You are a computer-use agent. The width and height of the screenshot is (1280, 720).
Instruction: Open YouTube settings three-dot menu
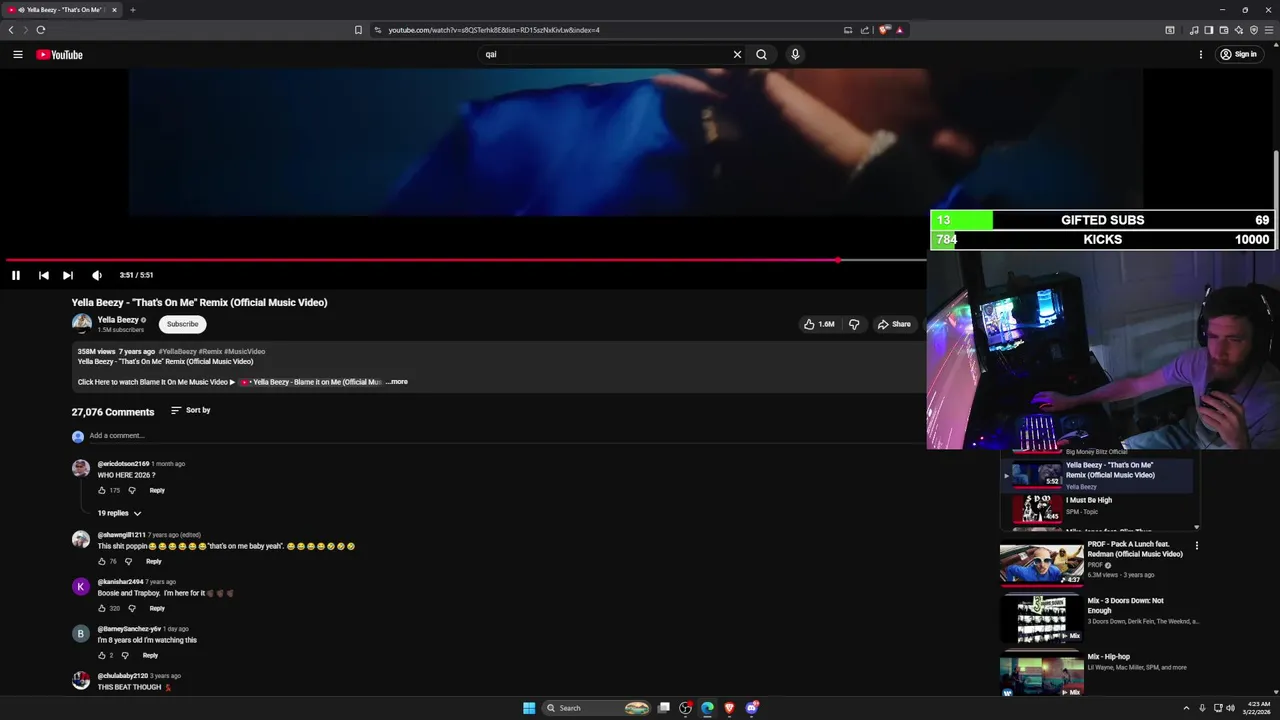click(x=1201, y=55)
